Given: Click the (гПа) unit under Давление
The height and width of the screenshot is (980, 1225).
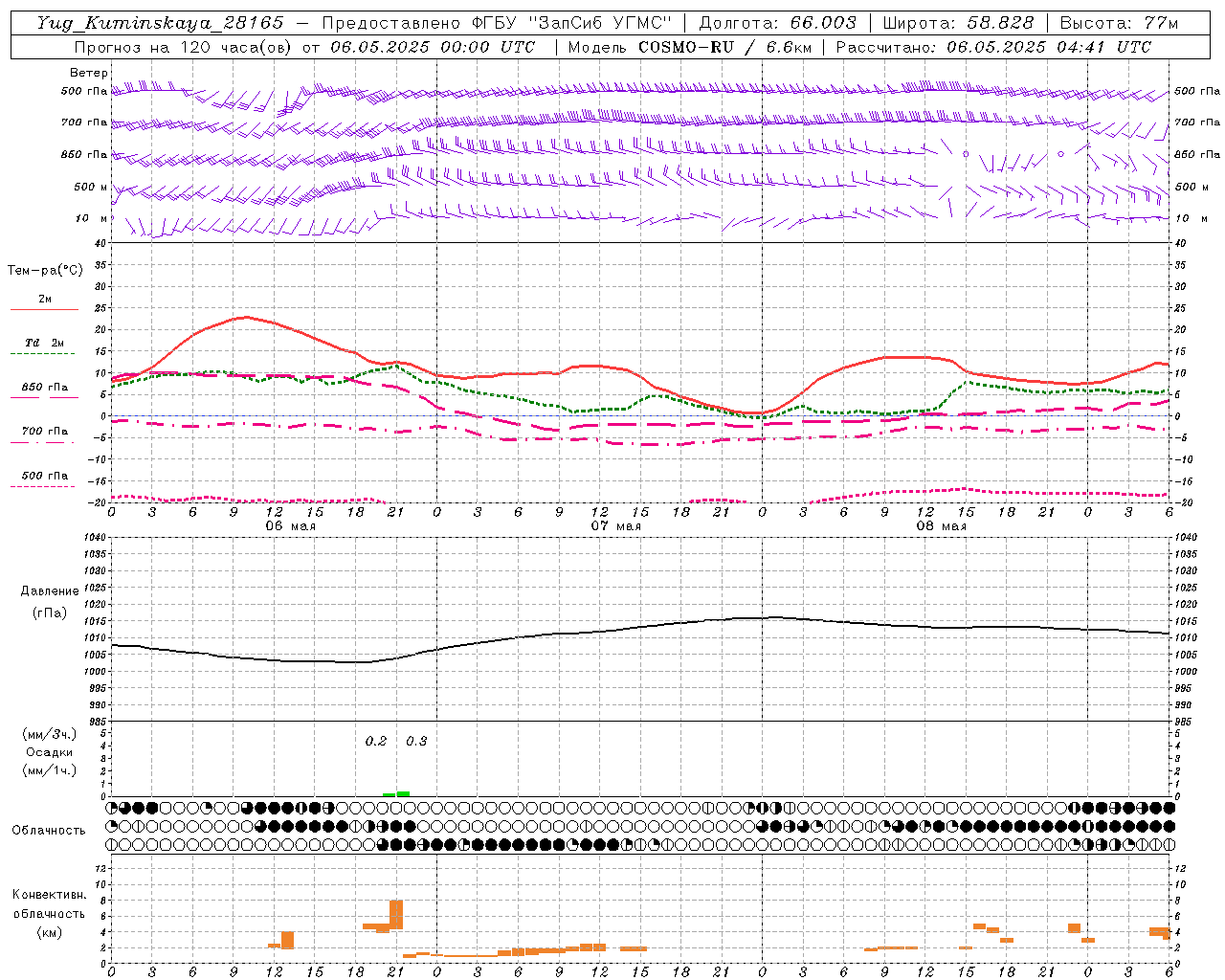Looking at the screenshot, I should pos(50,613).
